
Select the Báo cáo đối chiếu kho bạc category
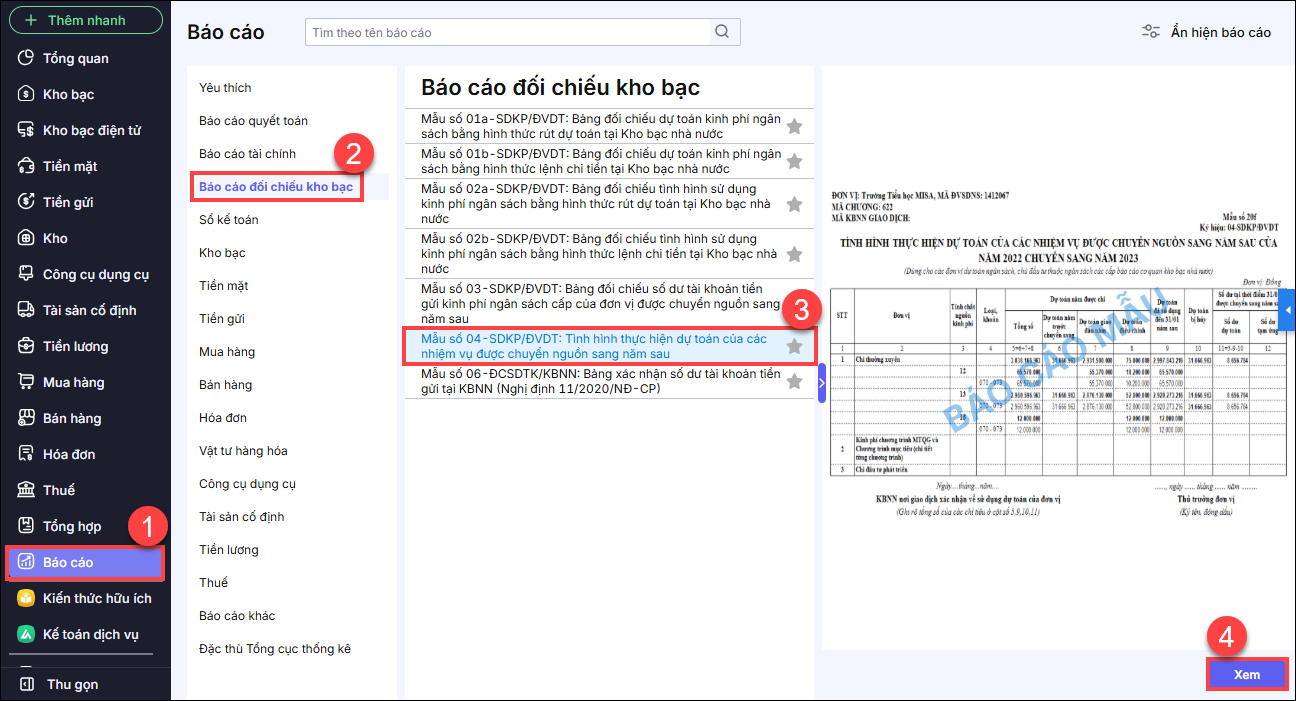[276, 187]
